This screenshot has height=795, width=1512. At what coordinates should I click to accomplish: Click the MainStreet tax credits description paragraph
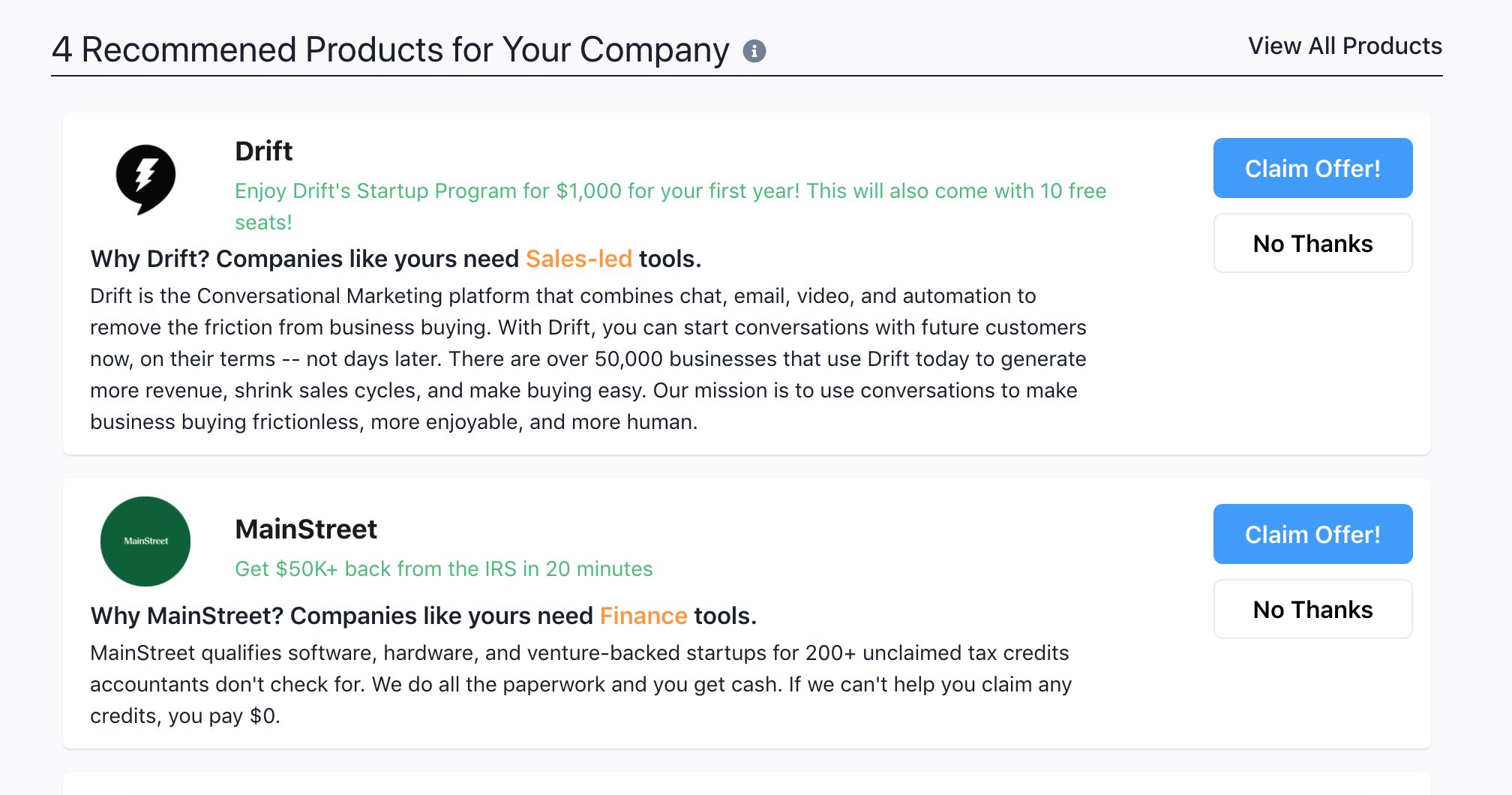(x=580, y=684)
